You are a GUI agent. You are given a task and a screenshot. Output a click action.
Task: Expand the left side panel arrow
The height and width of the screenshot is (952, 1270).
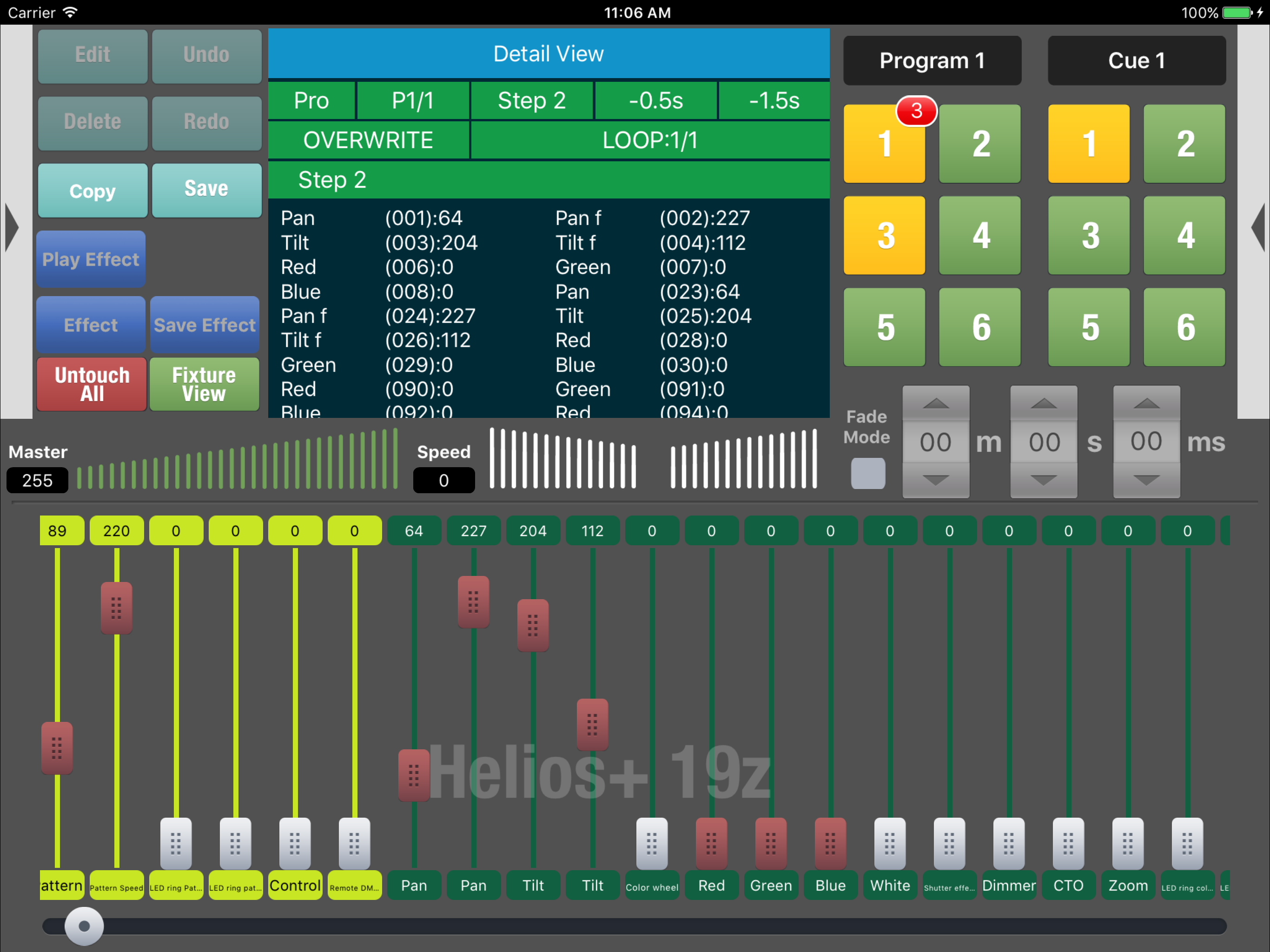coord(12,227)
